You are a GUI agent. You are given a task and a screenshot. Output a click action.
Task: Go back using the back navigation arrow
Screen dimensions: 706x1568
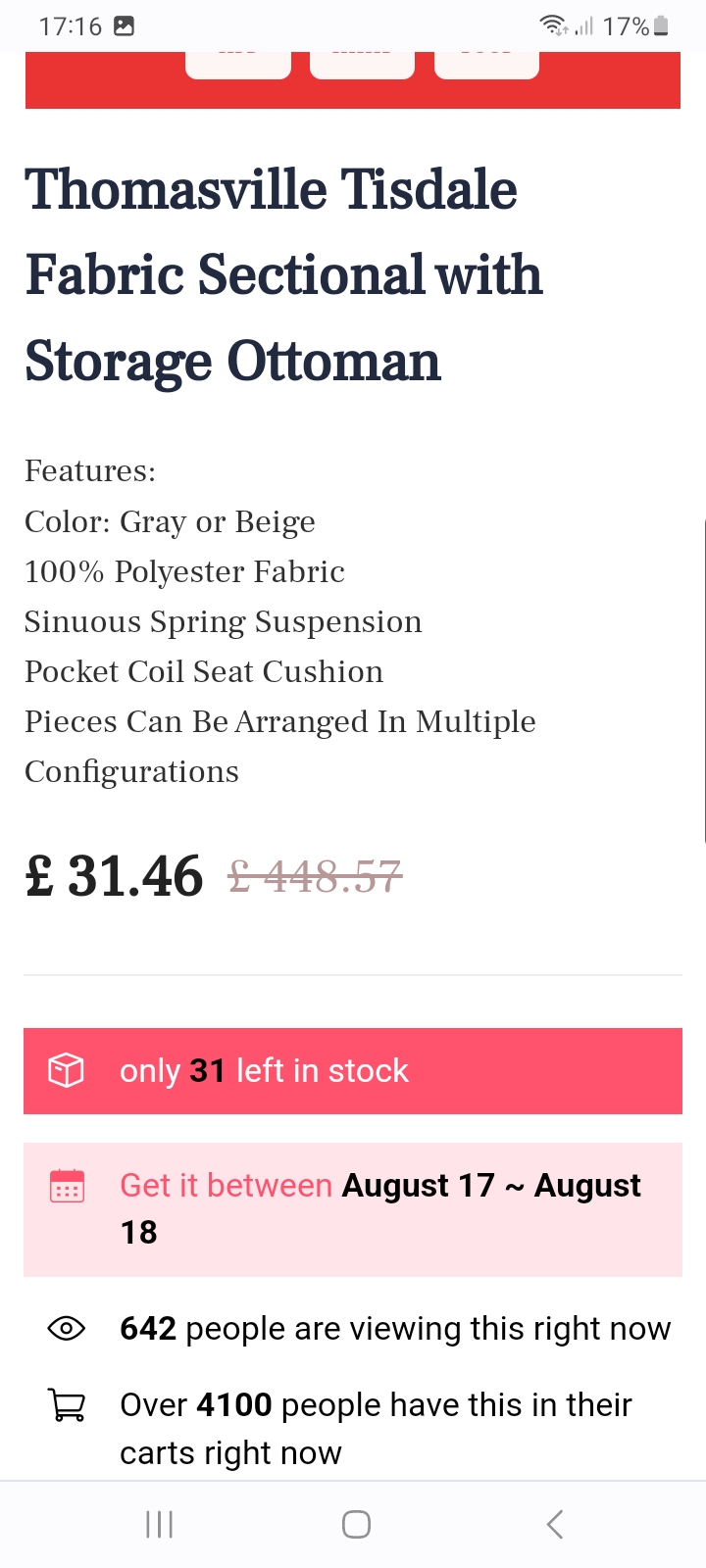pyautogui.click(x=554, y=1524)
